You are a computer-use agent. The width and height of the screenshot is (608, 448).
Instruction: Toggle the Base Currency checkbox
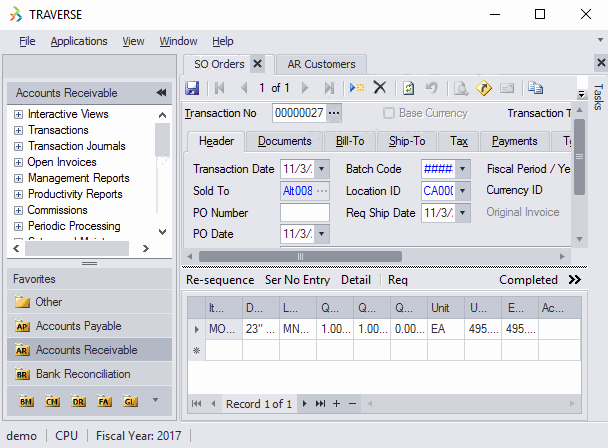click(x=389, y=113)
